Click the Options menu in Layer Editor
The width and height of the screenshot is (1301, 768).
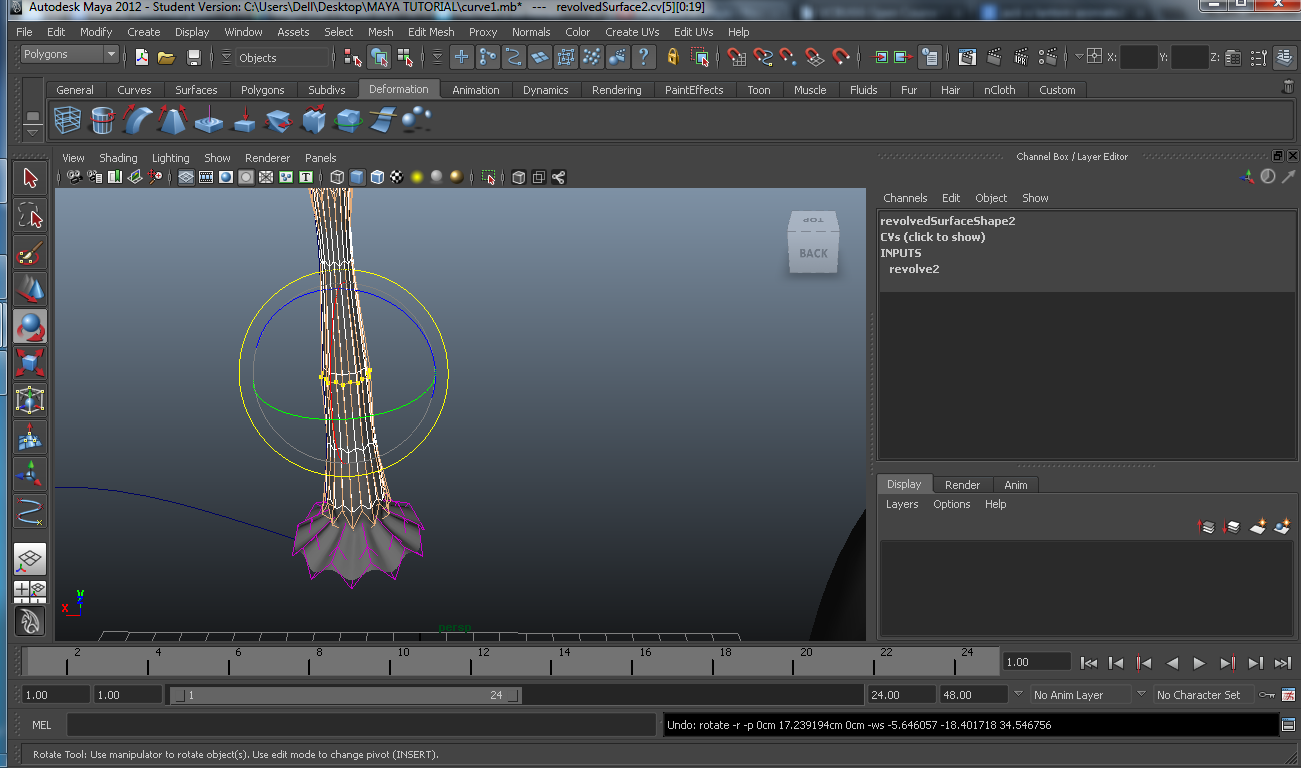pyautogui.click(x=952, y=504)
